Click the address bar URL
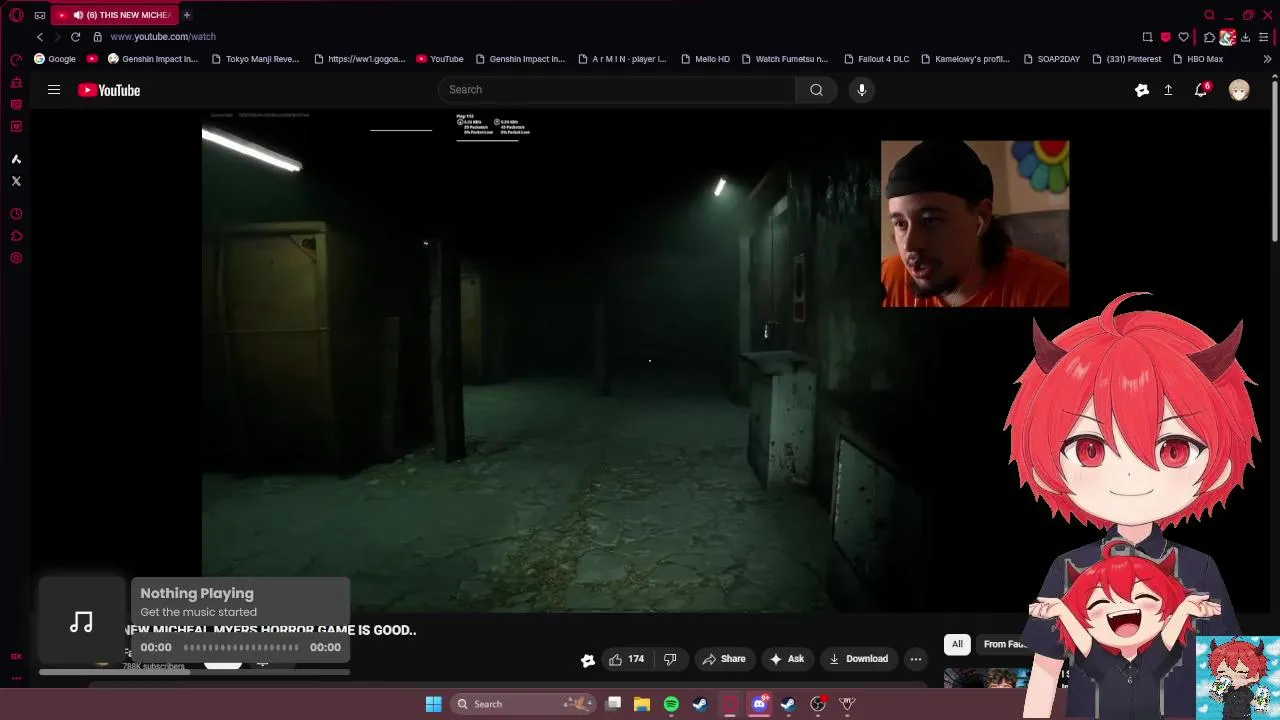This screenshot has height=720, width=1280. (163, 37)
